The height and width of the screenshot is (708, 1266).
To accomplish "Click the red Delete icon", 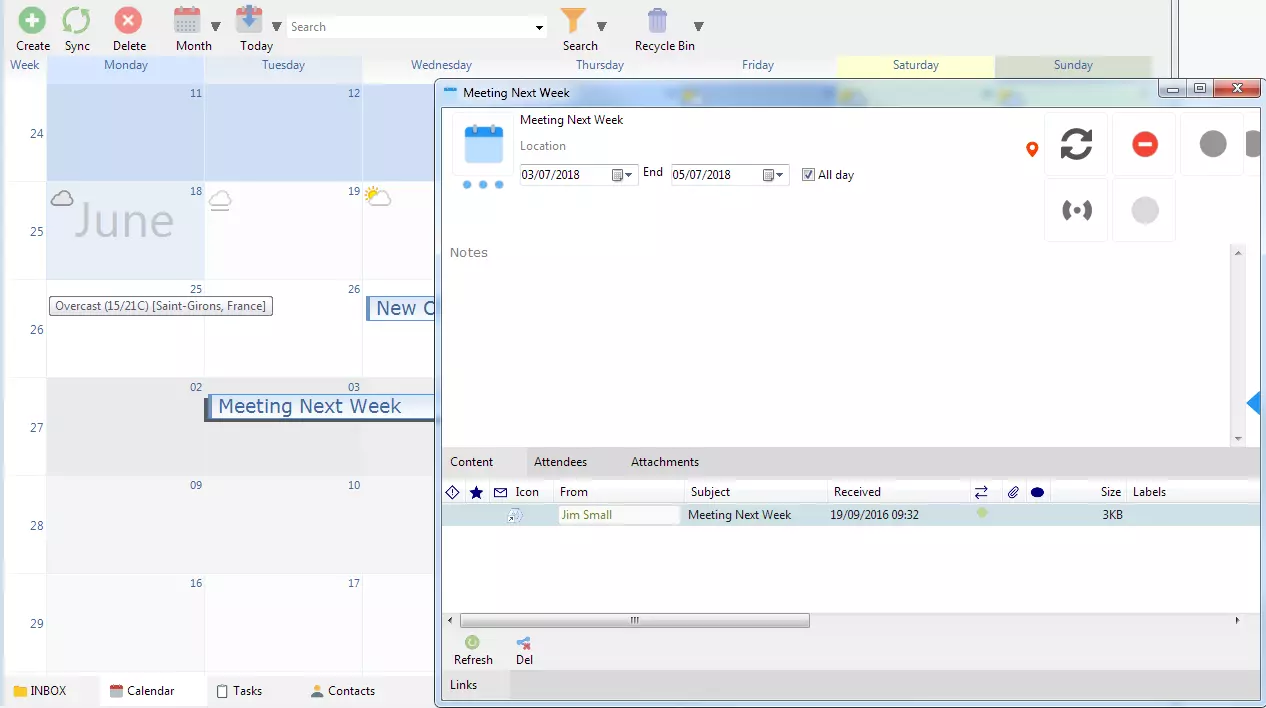I will tap(128, 21).
